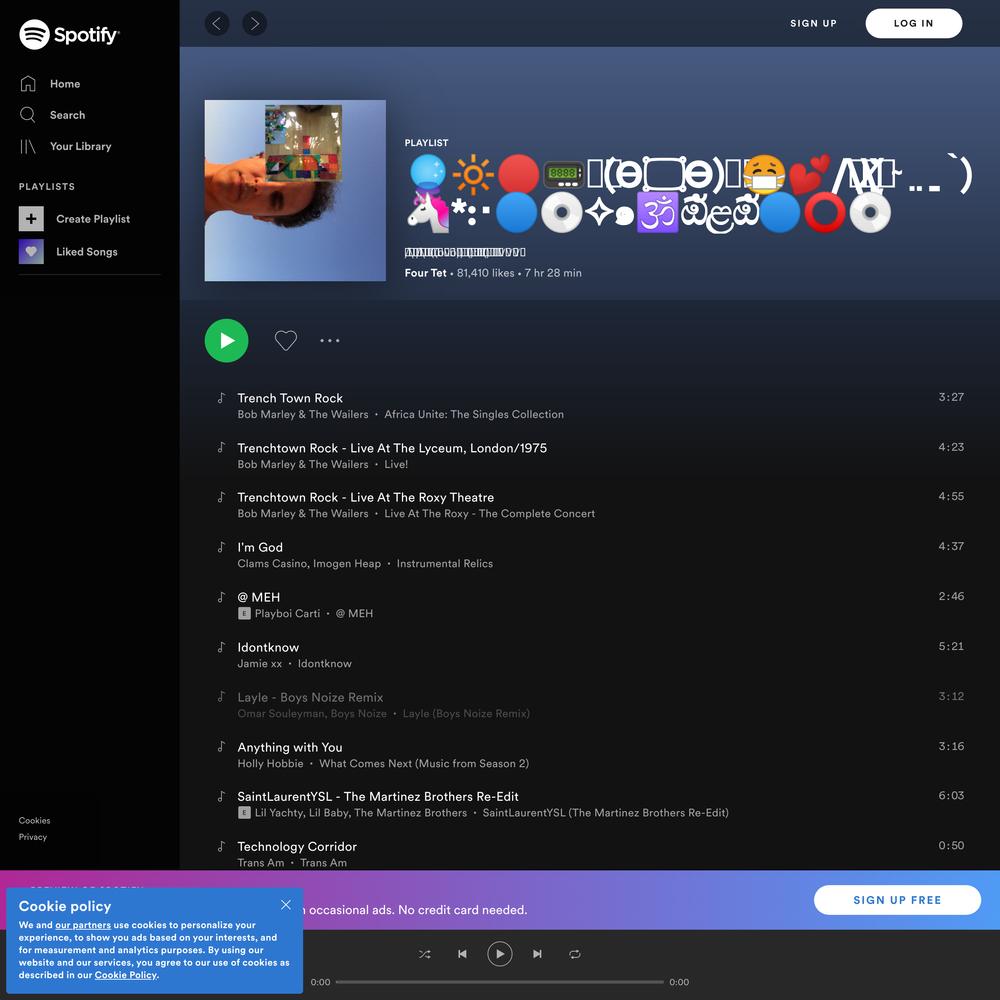Viewport: 1000px width, 1000px height.
Task: Open Africa Unite: The Singles Collection album
Action: 474,415
